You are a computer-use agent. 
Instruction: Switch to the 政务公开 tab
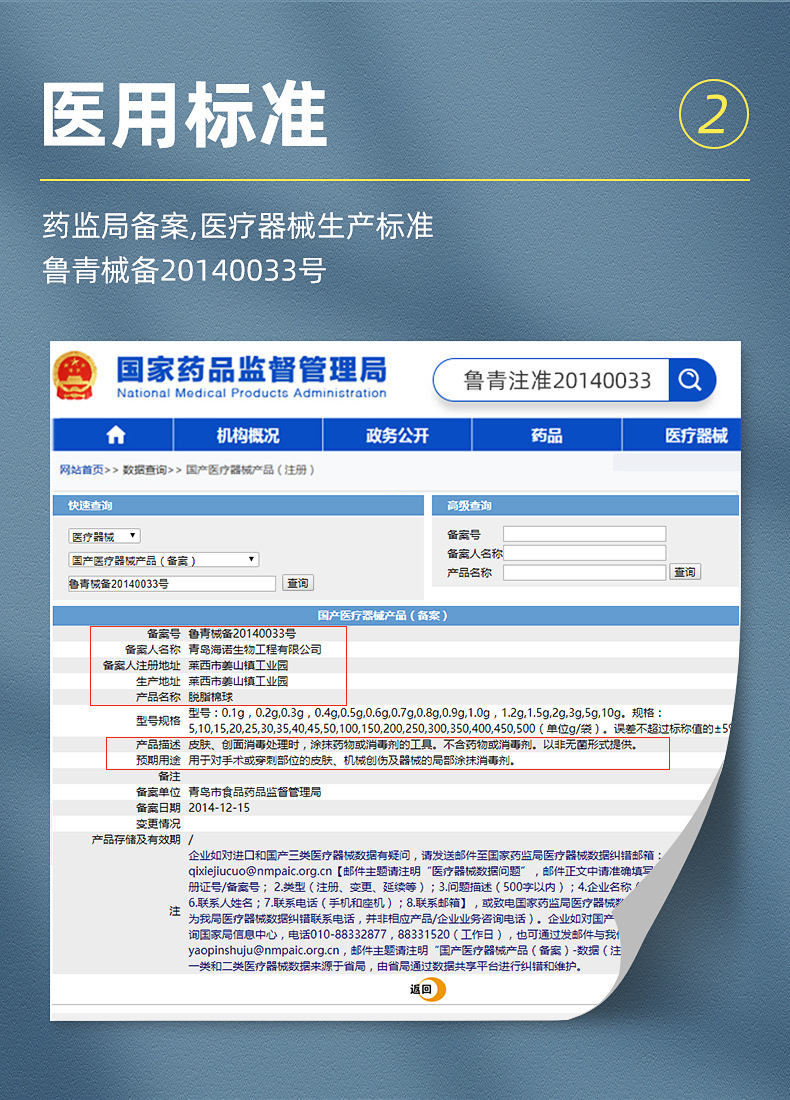click(397, 435)
